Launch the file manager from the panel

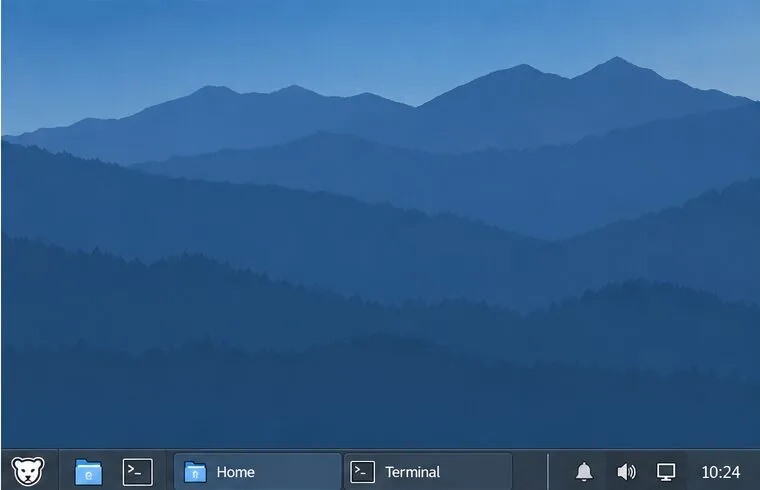88,472
